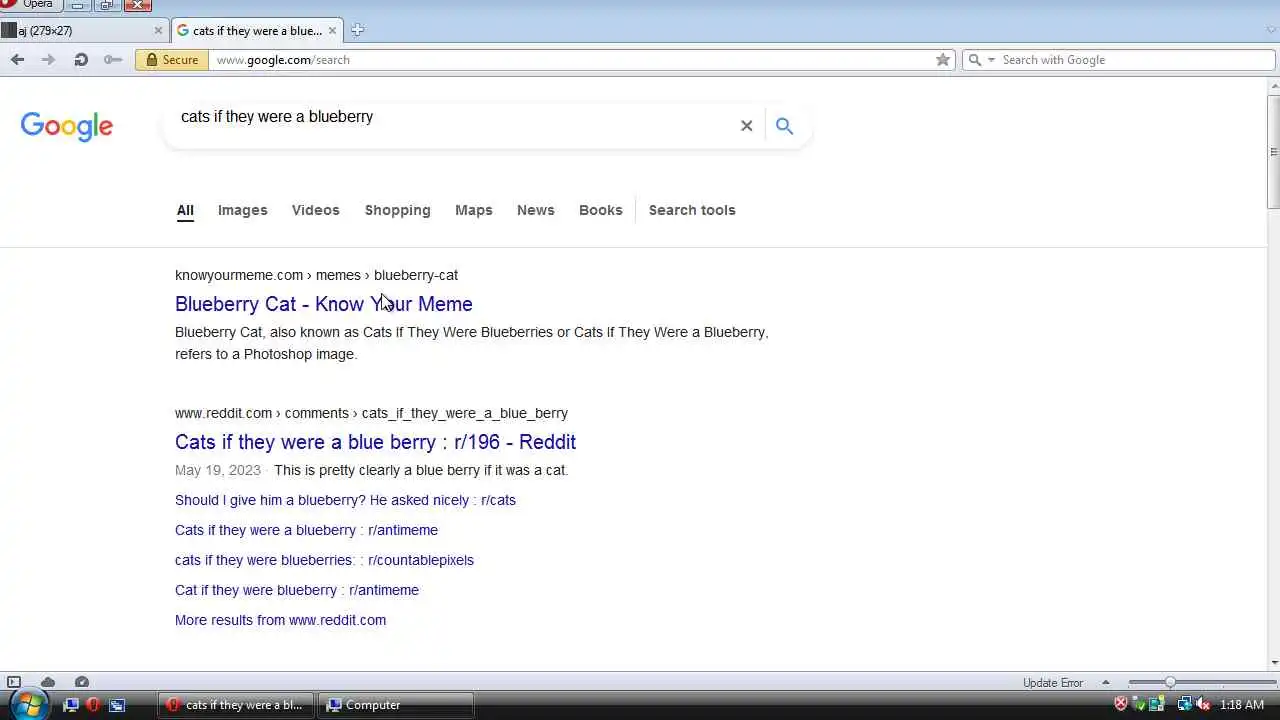Go back with the browser back arrow
The height and width of the screenshot is (720, 1280).
click(17, 60)
